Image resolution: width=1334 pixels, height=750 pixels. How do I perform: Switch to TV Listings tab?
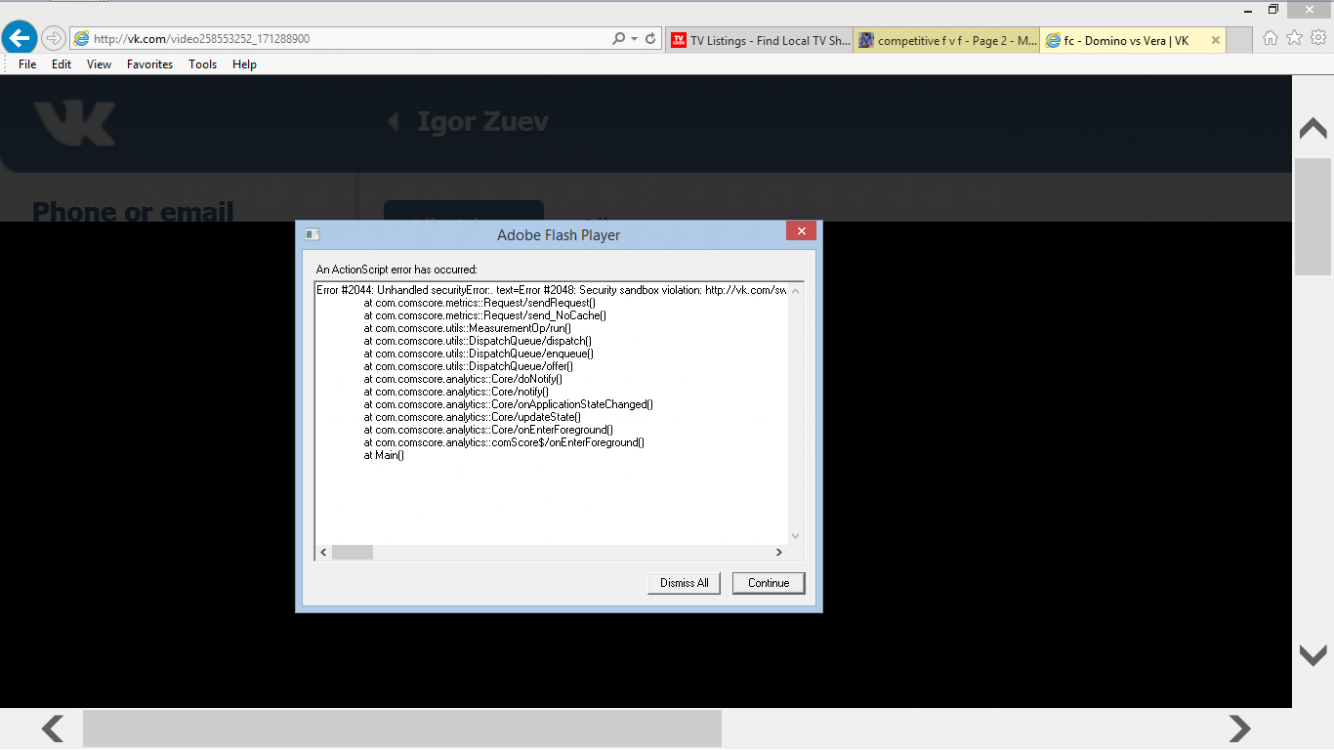(760, 41)
